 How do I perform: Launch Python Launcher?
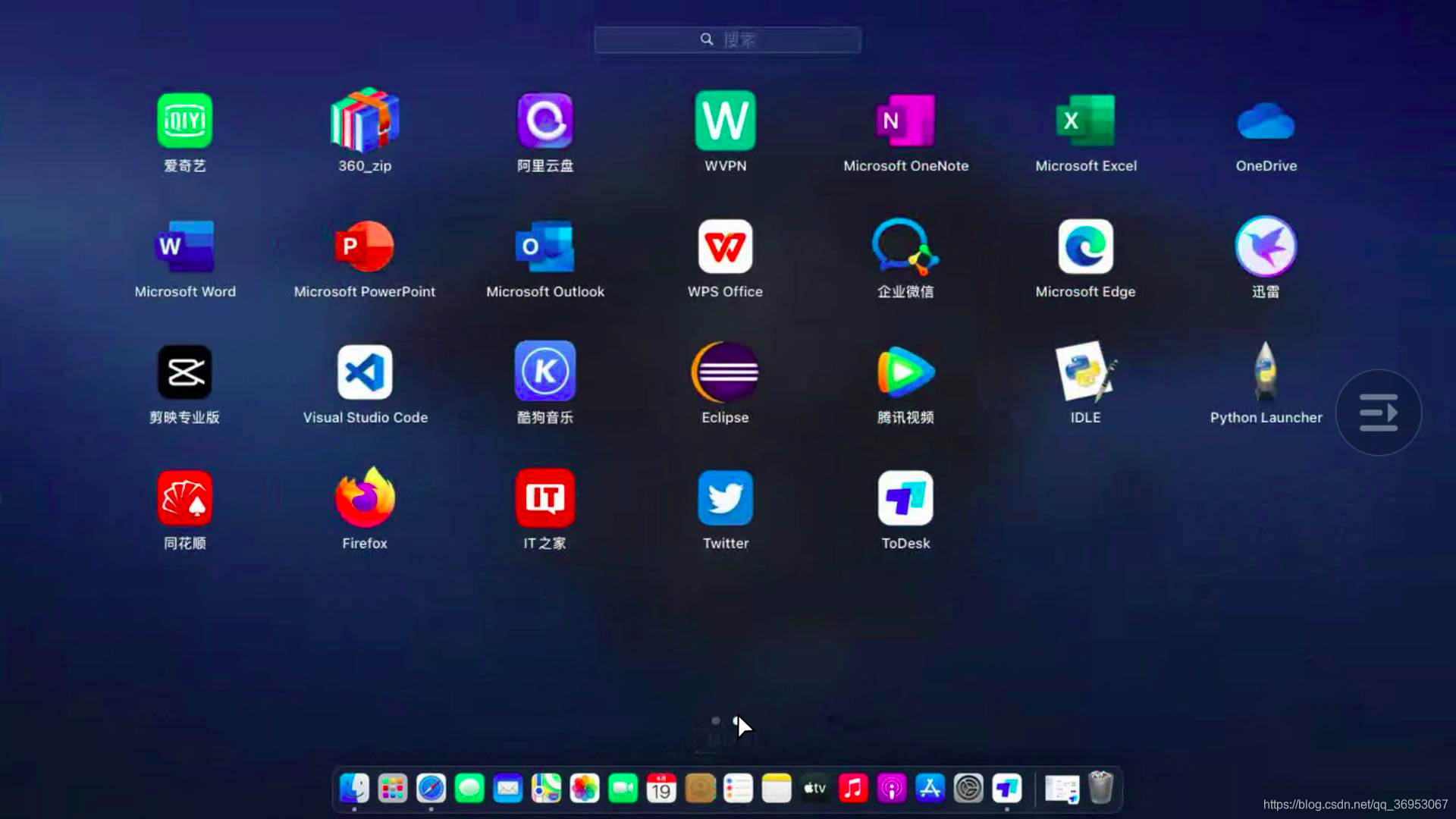tap(1266, 371)
